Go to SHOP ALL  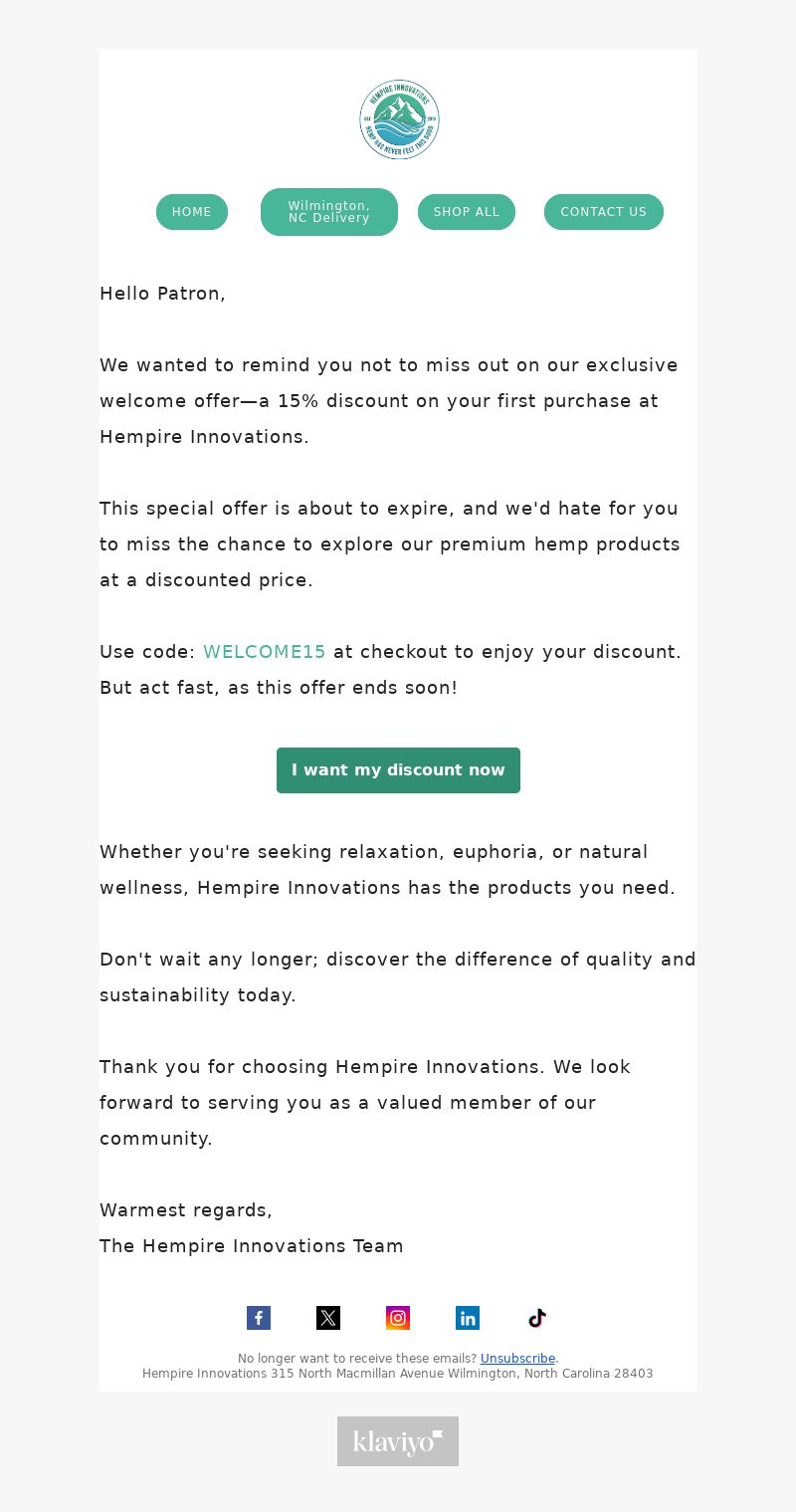point(467,212)
